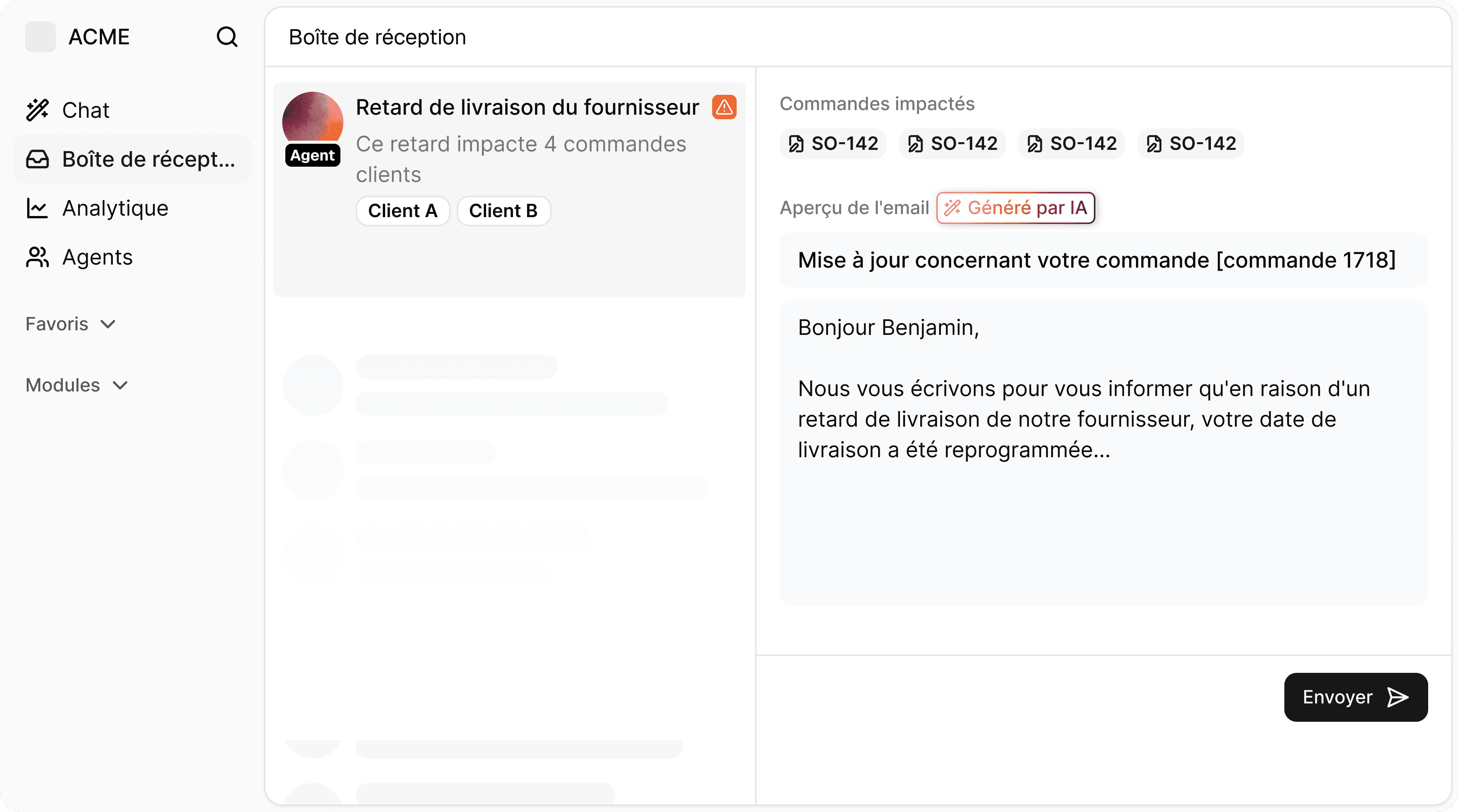Screen dimensions: 1458x812
Task: Click the inbox tray icon in sidebar
Action: (37, 159)
